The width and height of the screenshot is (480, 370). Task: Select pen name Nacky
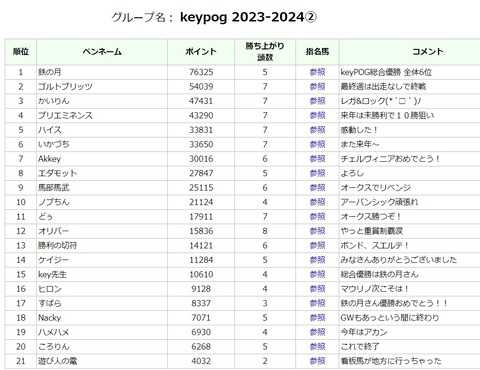(49, 317)
